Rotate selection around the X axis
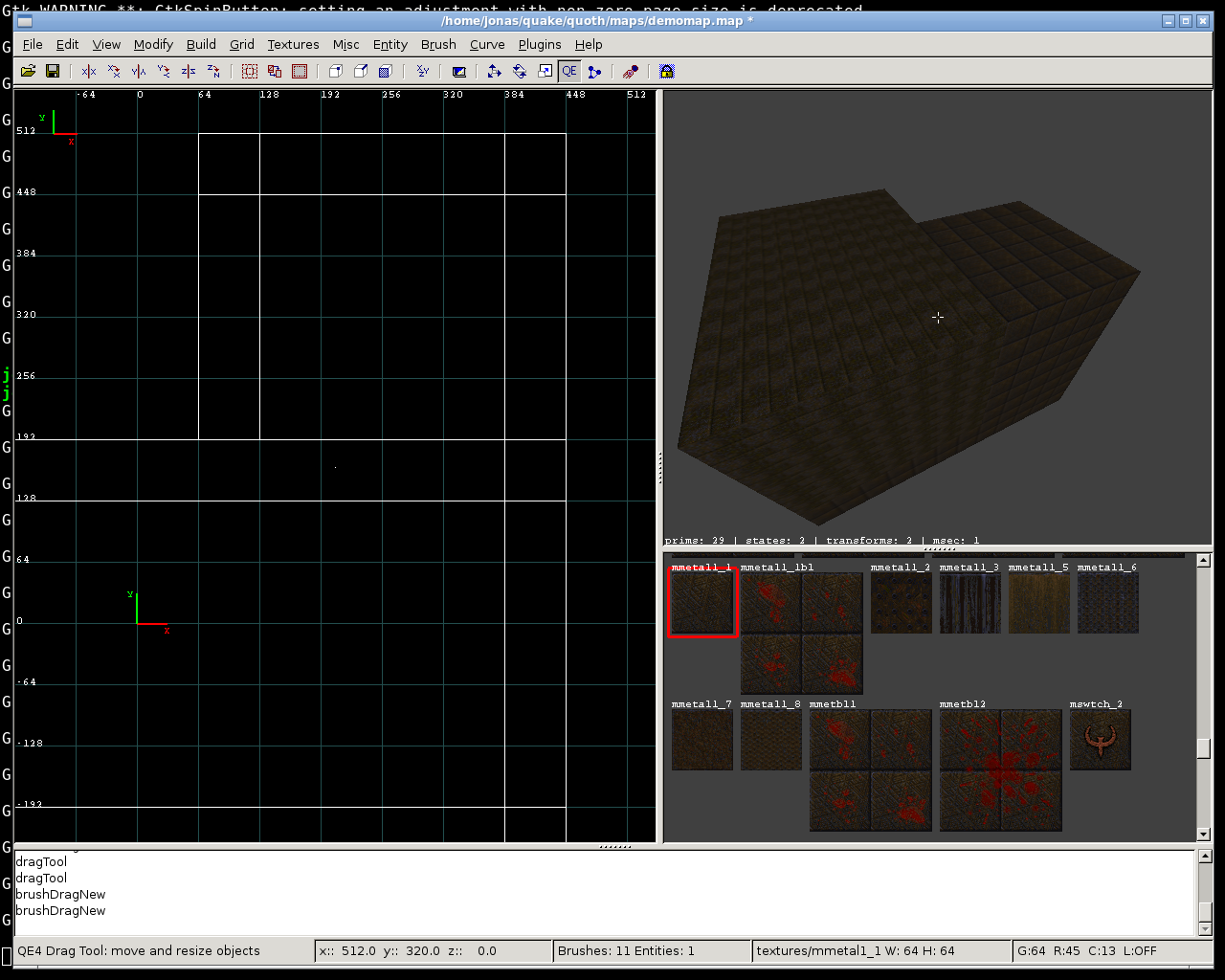1225x980 pixels. 114,71
